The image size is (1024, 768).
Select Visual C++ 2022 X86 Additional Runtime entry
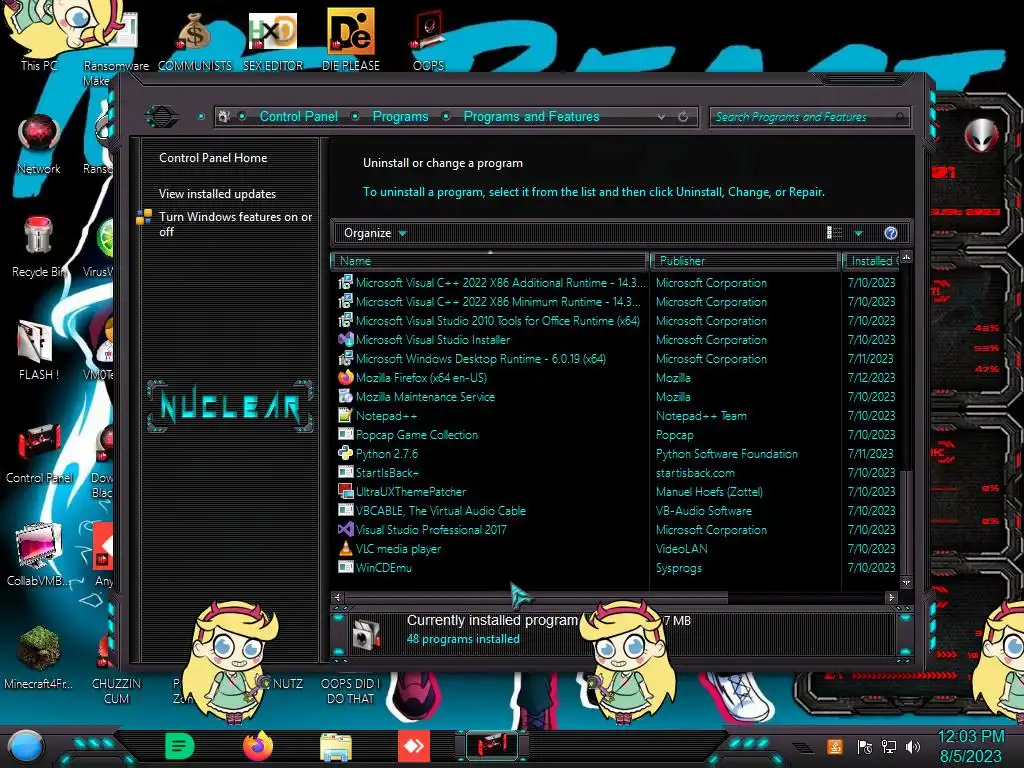[500, 283]
